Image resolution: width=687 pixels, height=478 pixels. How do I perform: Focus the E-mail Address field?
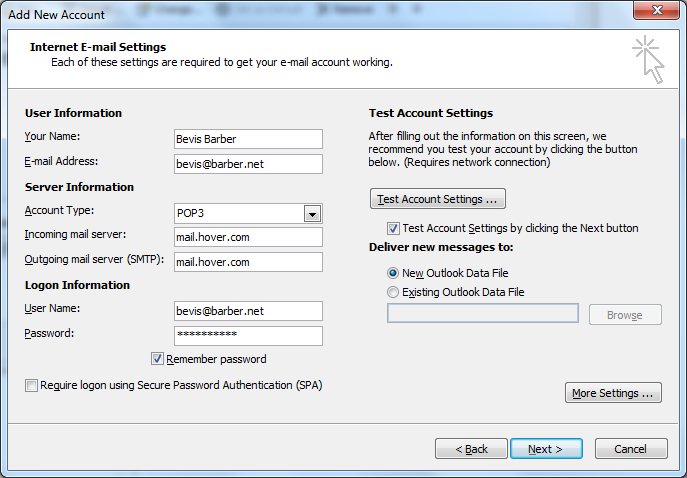[248, 164]
